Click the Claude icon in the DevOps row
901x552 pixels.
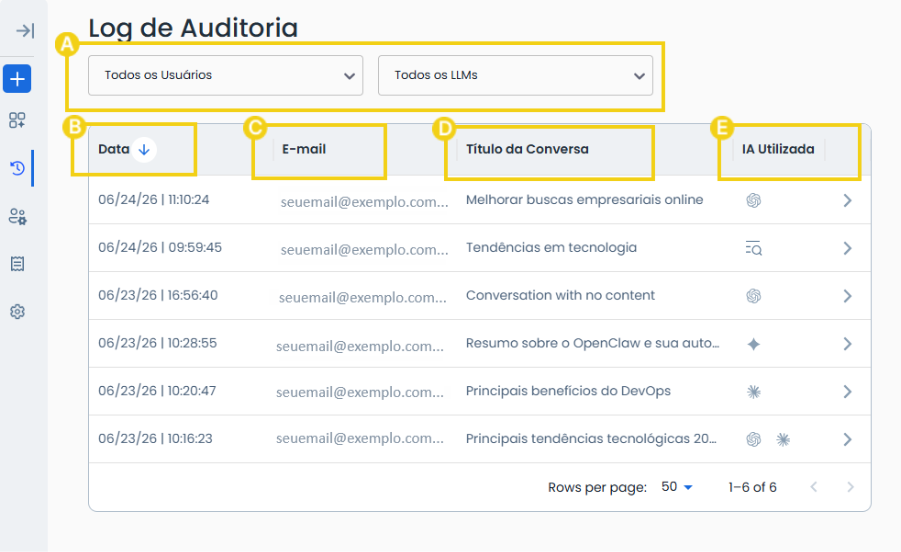point(754,392)
